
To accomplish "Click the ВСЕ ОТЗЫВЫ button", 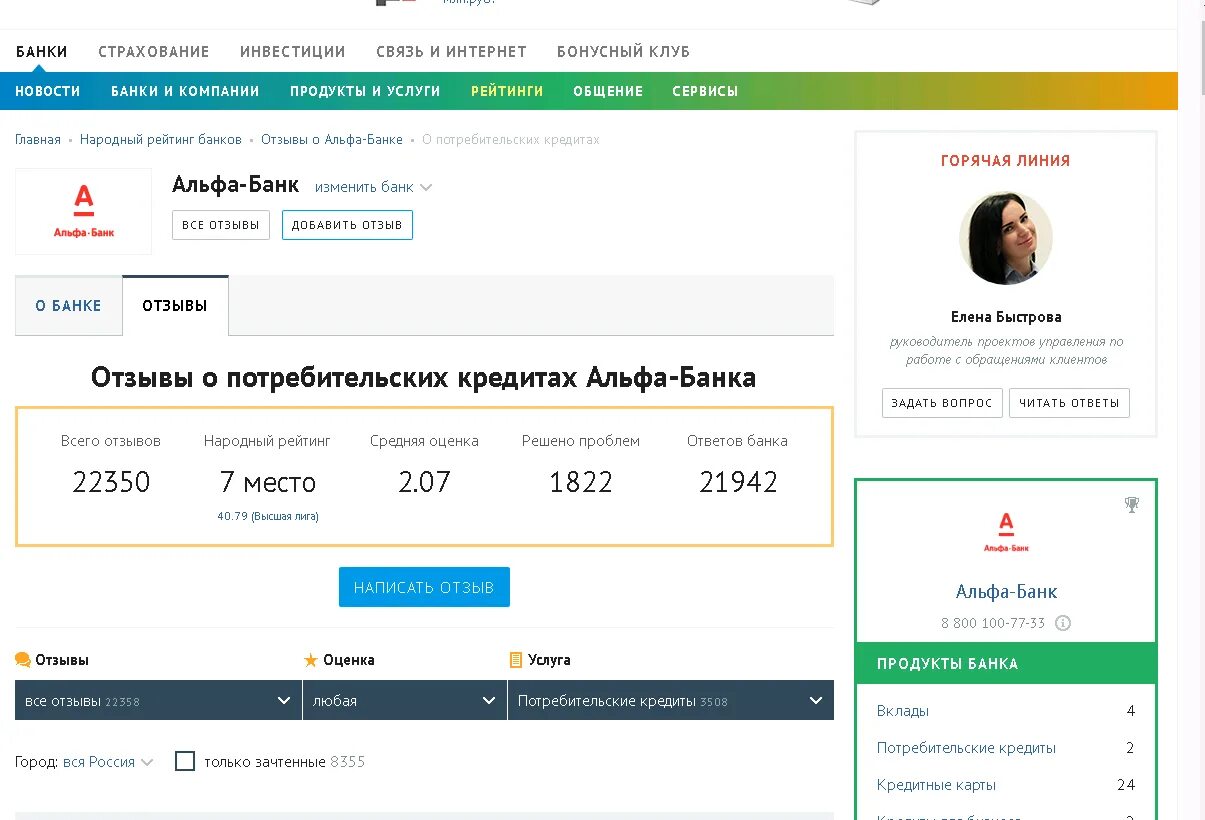I will 221,225.
